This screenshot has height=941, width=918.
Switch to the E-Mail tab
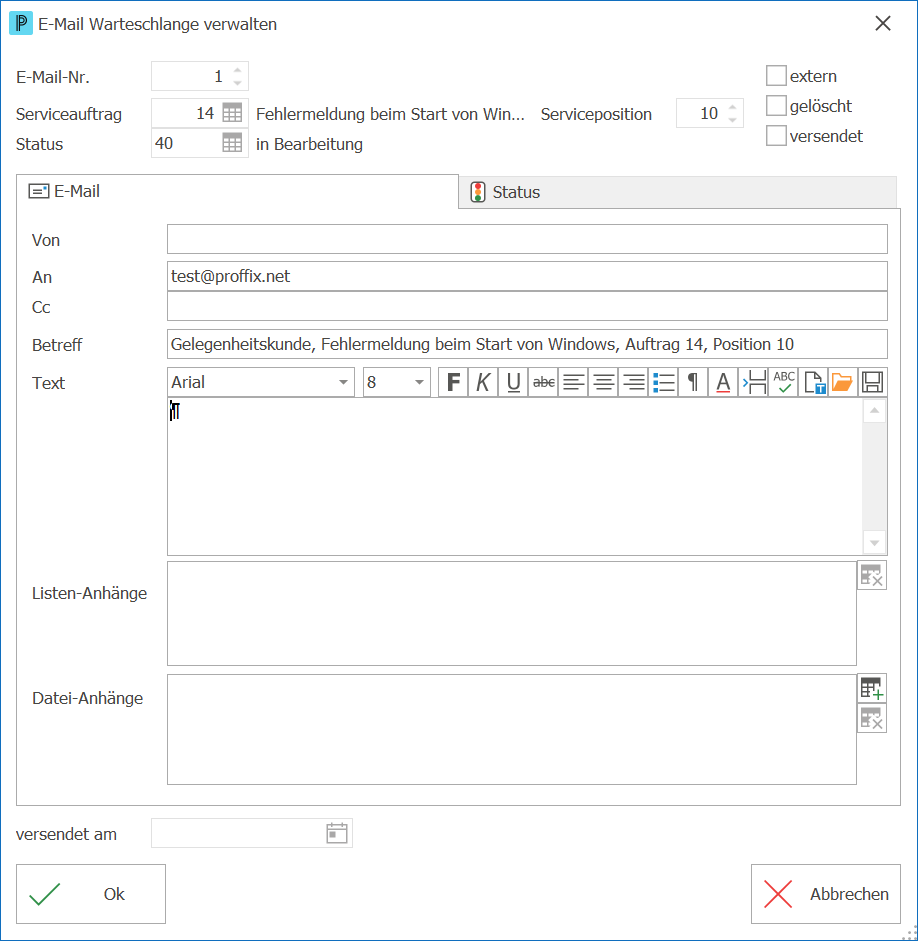[238, 191]
